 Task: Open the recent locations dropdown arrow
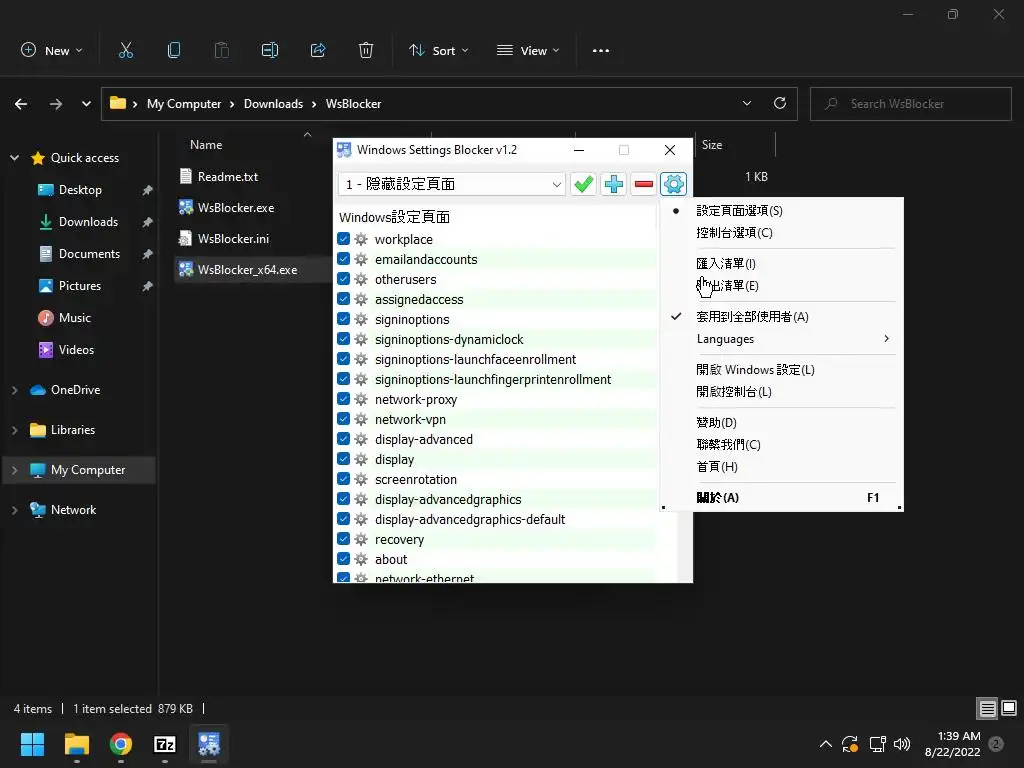[x=86, y=104]
